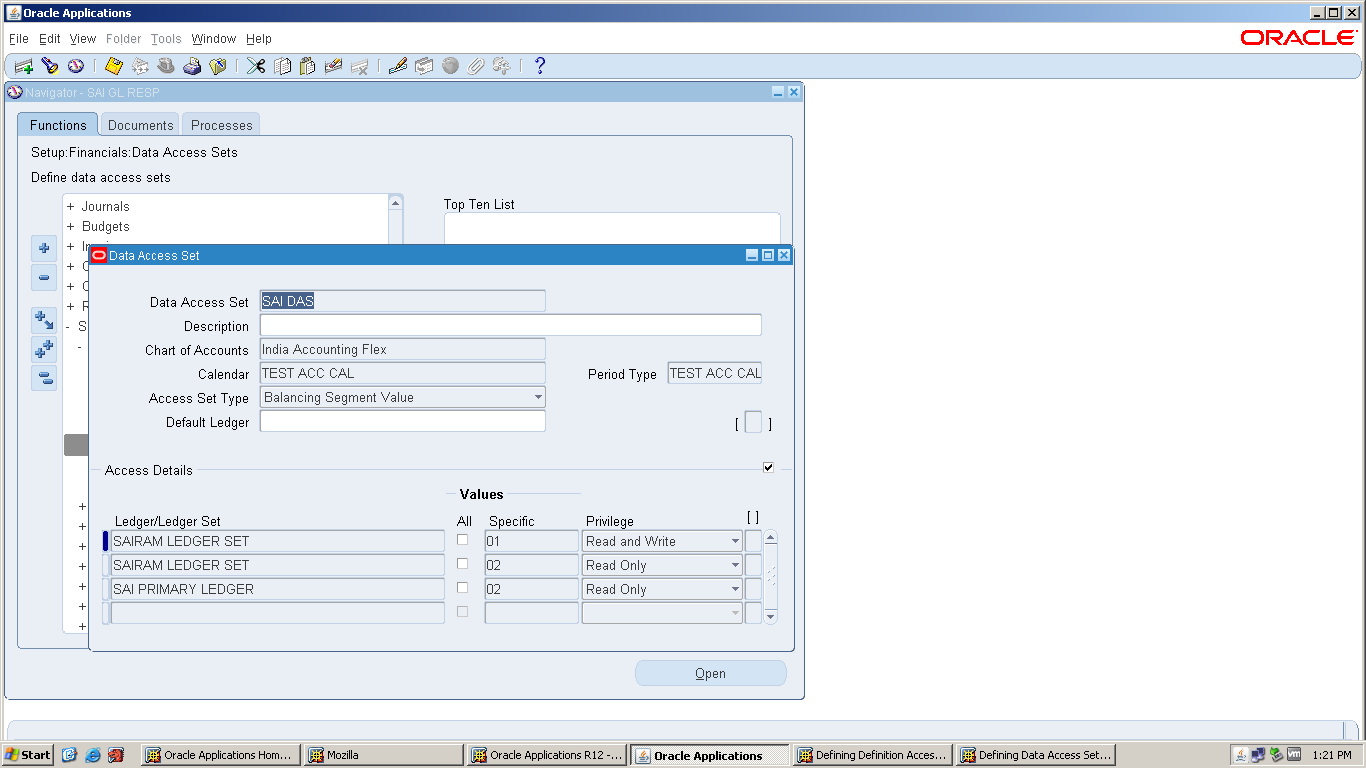Click the SAI PRIMARY LEDGER field
The image size is (1366, 768).
tap(278, 589)
